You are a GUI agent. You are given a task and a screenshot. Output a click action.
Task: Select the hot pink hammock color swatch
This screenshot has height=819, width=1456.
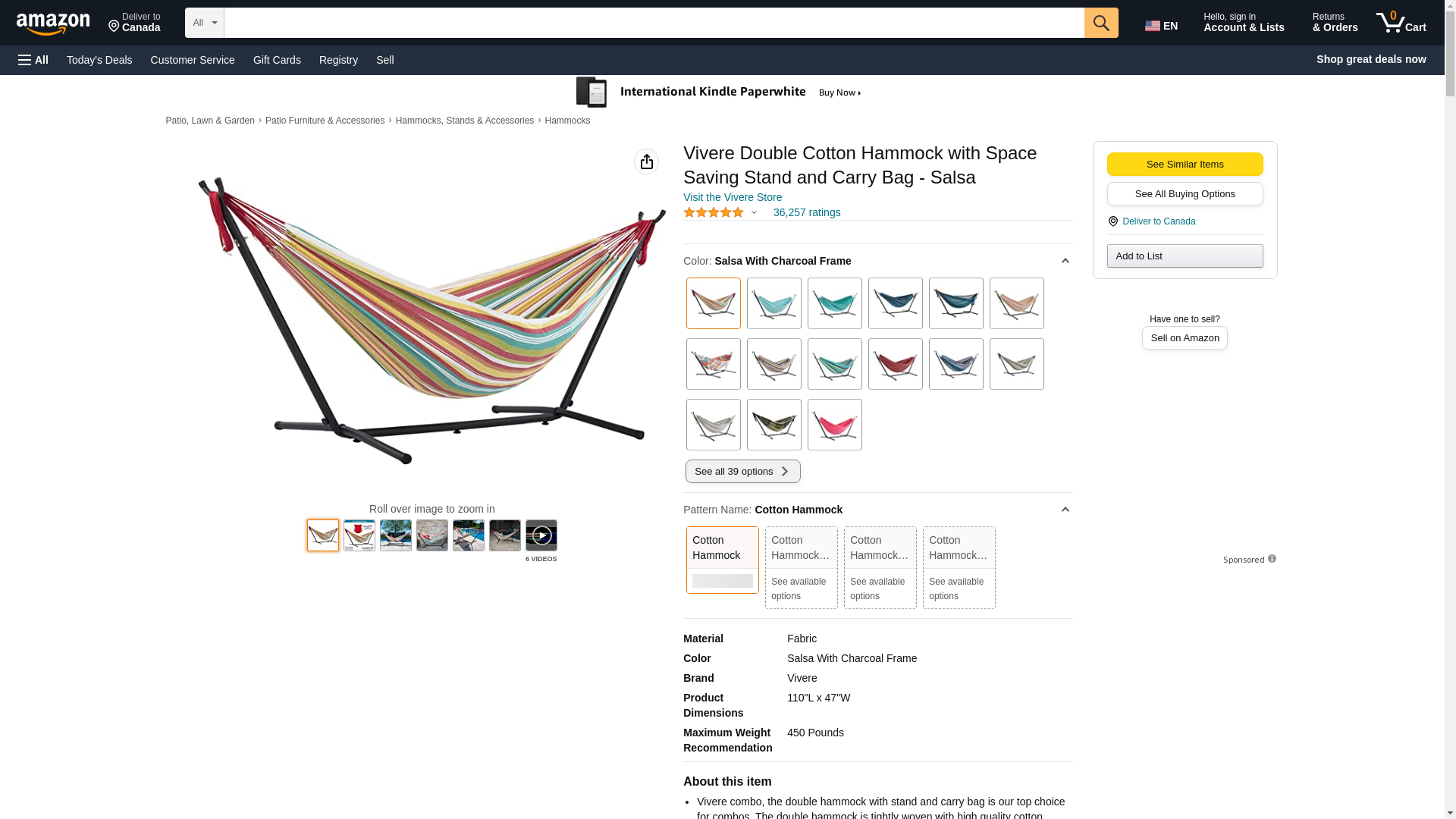[x=834, y=425]
